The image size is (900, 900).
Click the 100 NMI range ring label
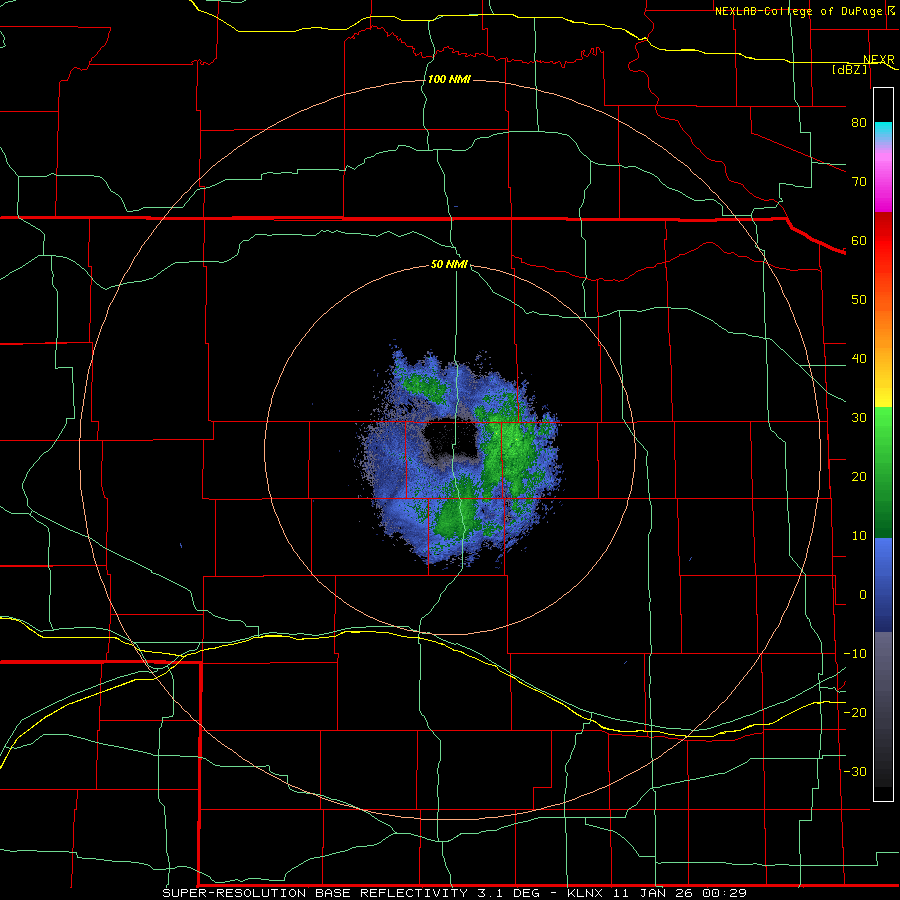[x=449, y=79]
